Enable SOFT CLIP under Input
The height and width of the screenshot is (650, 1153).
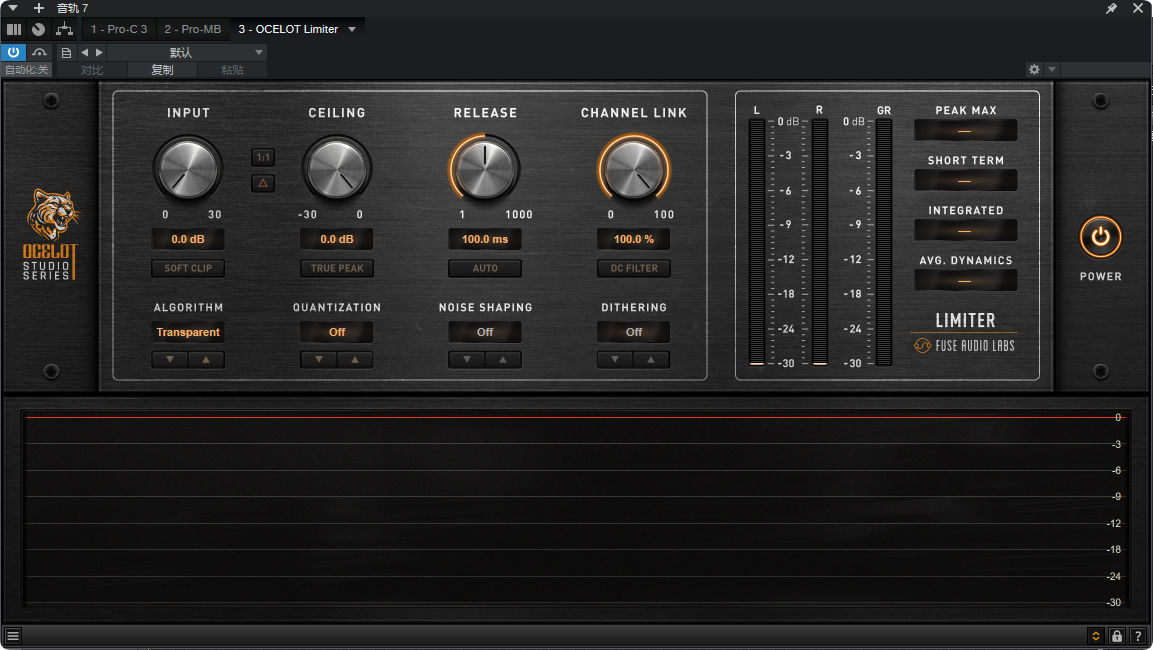coord(188,268)
